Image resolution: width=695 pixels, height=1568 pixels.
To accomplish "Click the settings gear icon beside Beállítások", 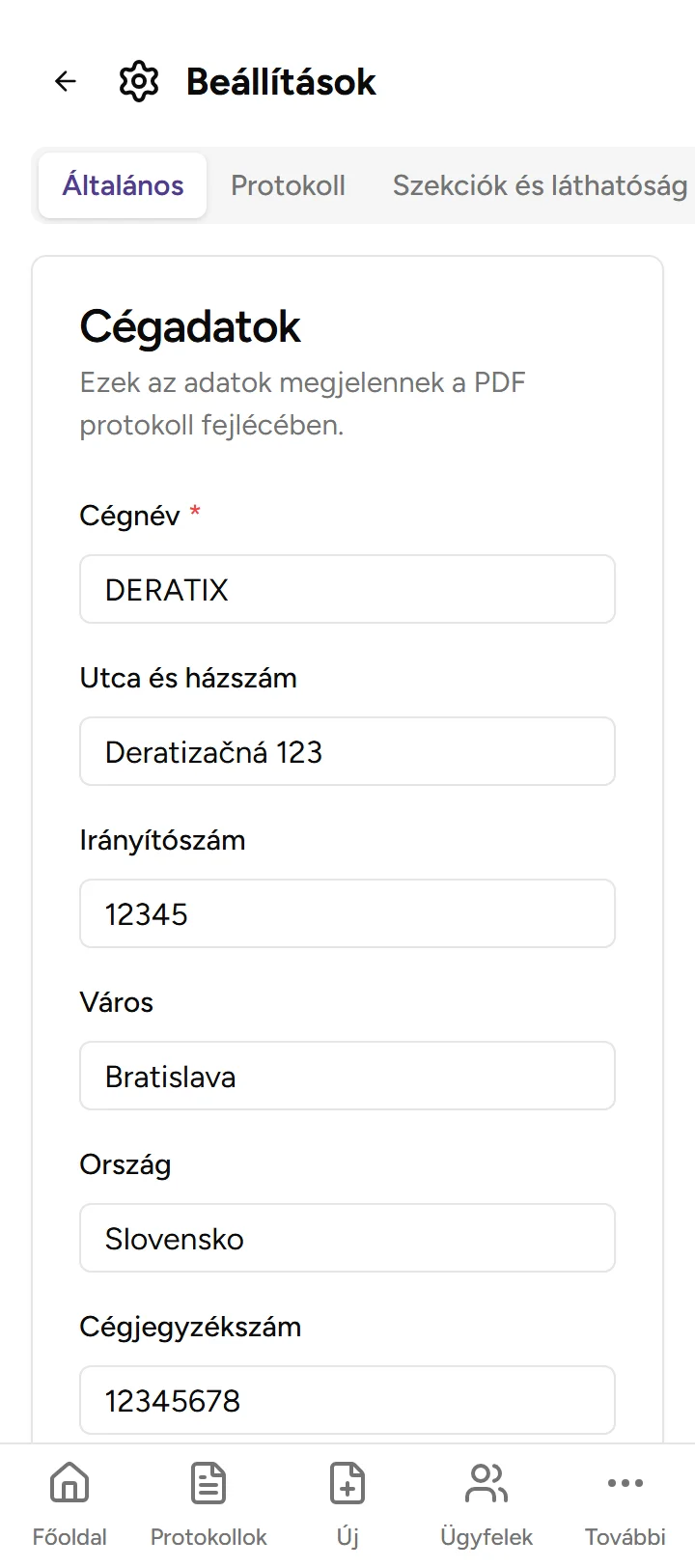I will point(139,82).
